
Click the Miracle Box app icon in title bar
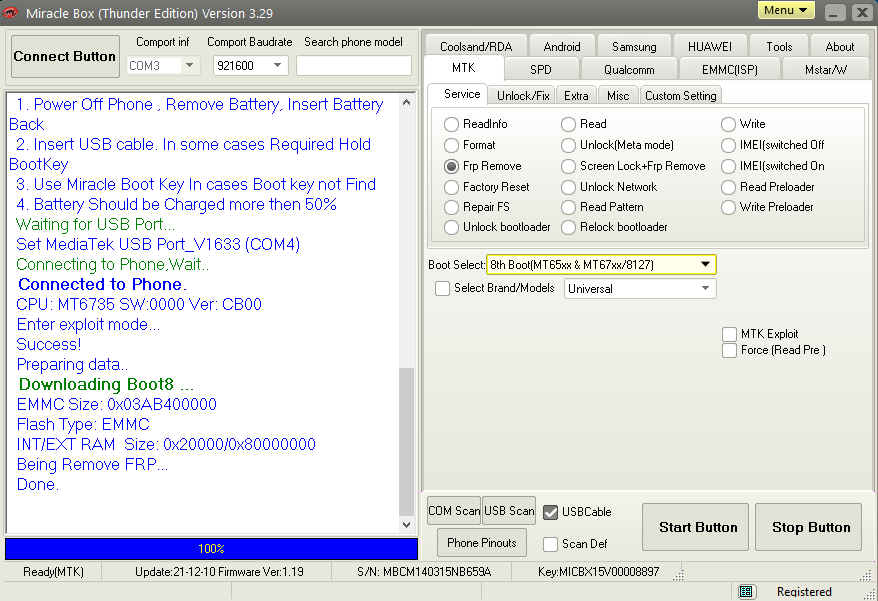(x=10, y=12)
